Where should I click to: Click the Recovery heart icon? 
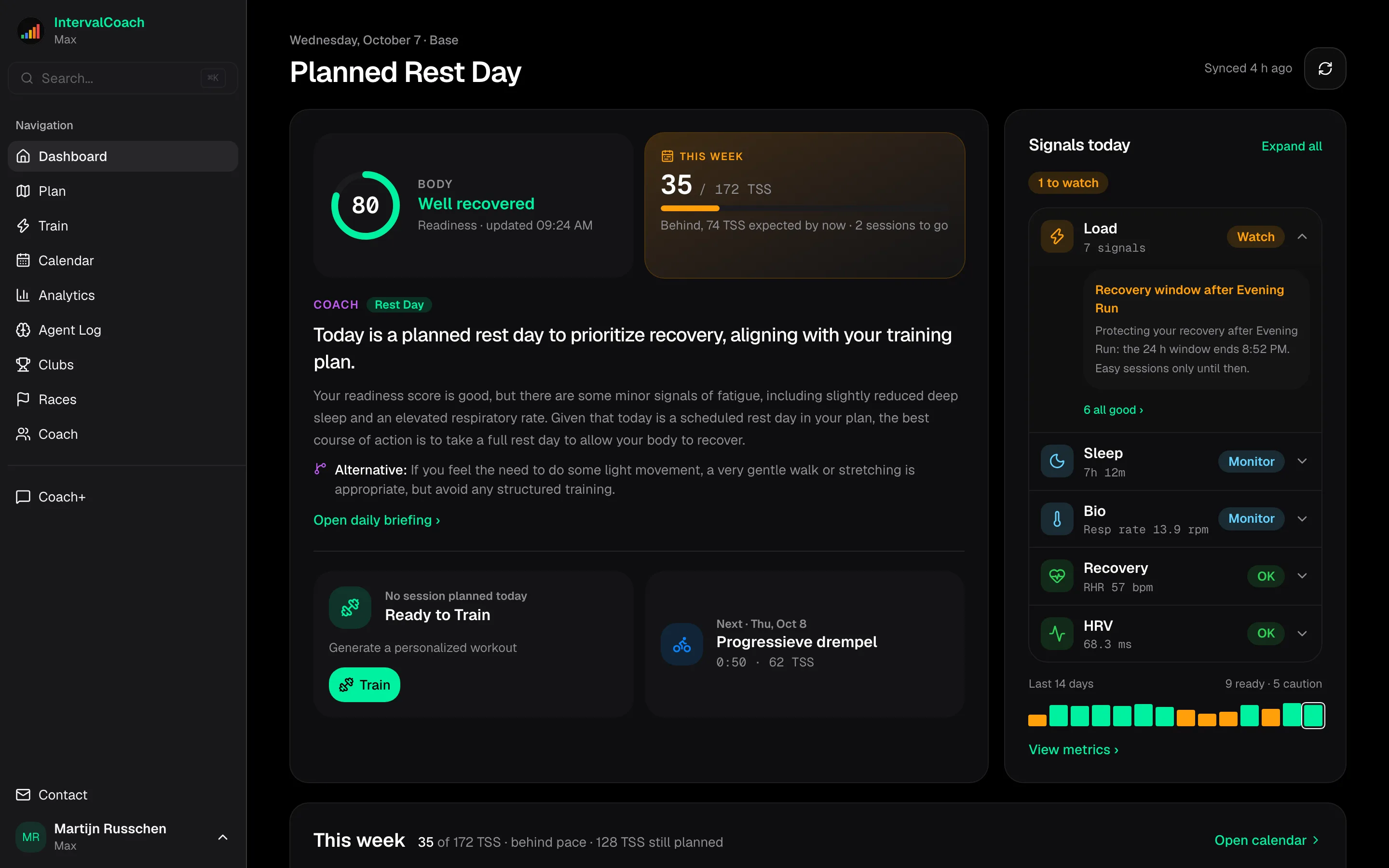pos(1057,576)
